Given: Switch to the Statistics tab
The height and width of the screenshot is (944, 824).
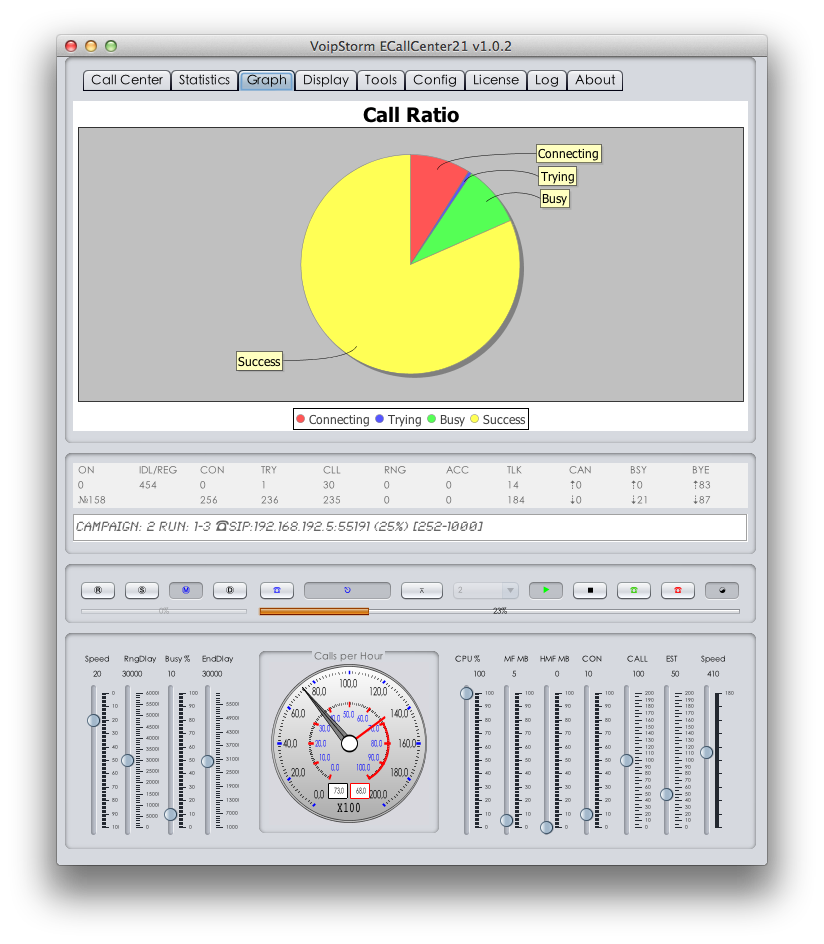Looking at the screenshot, I should (204, 80).
